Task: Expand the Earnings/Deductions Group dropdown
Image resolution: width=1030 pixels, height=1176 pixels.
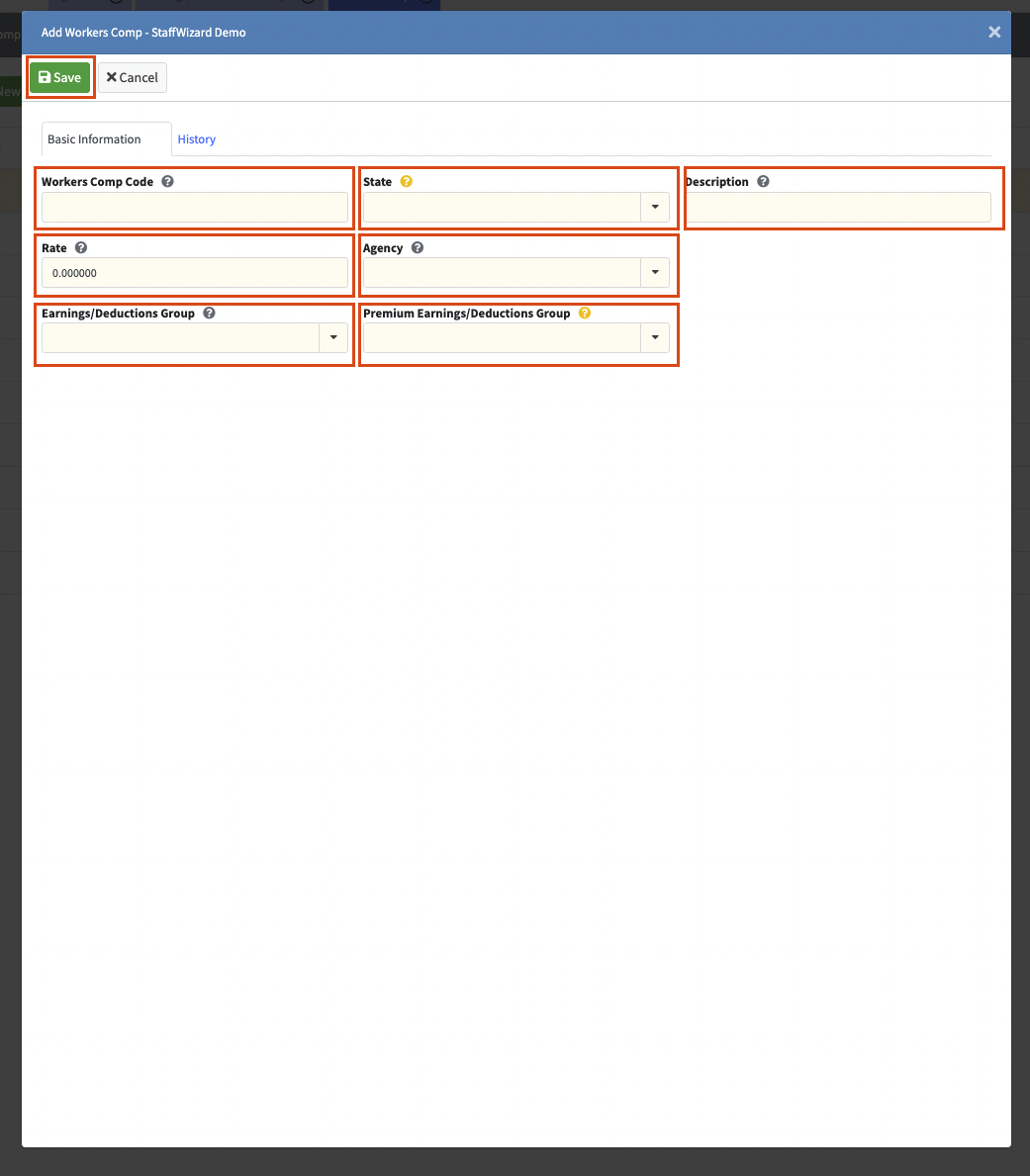Action: pos(333,338)
